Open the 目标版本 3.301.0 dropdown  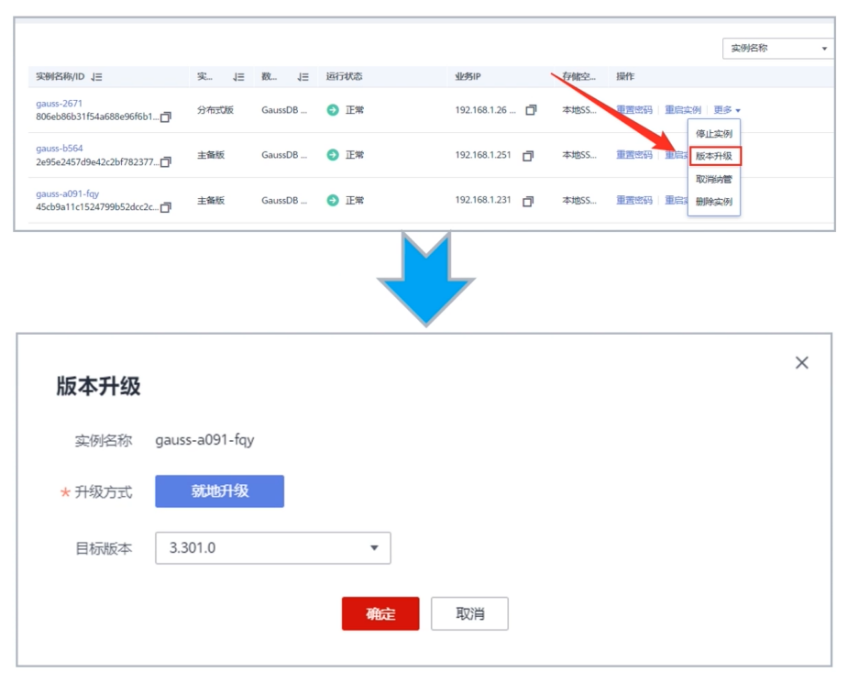click(x=273, y=548)
